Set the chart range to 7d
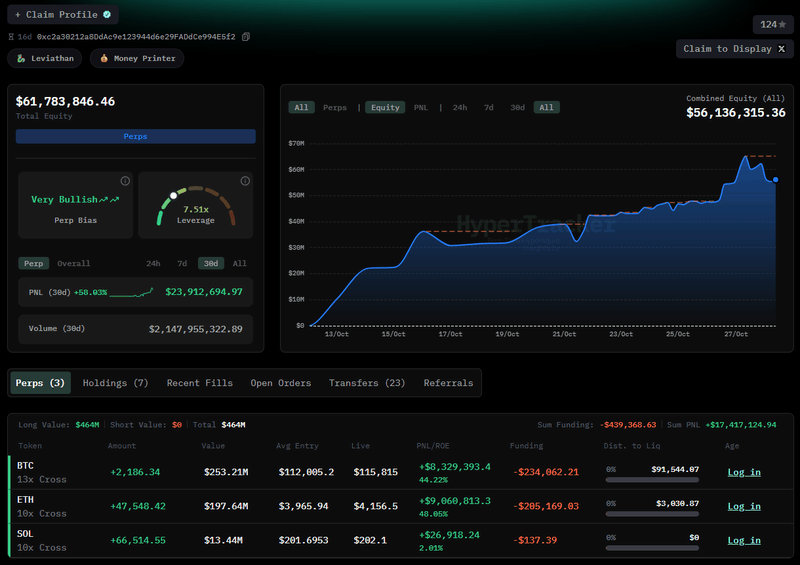 tap(489, 107)
